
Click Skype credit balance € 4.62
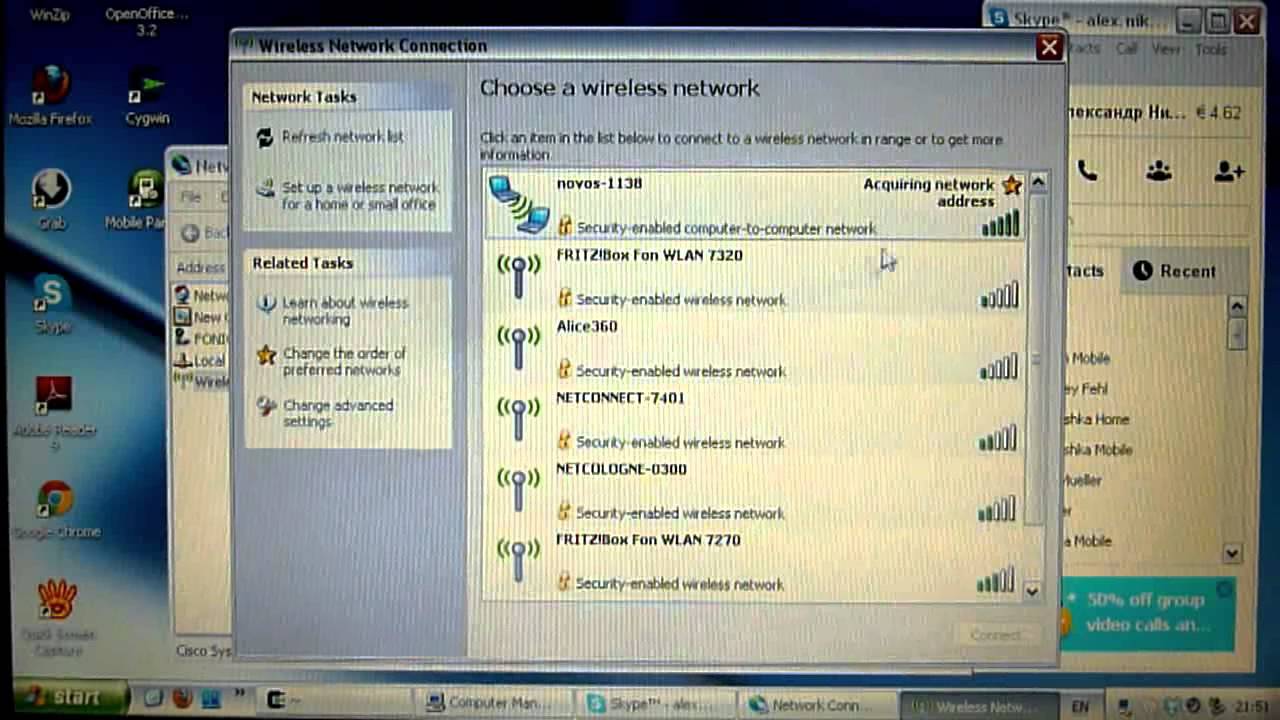coord(1218,113)
